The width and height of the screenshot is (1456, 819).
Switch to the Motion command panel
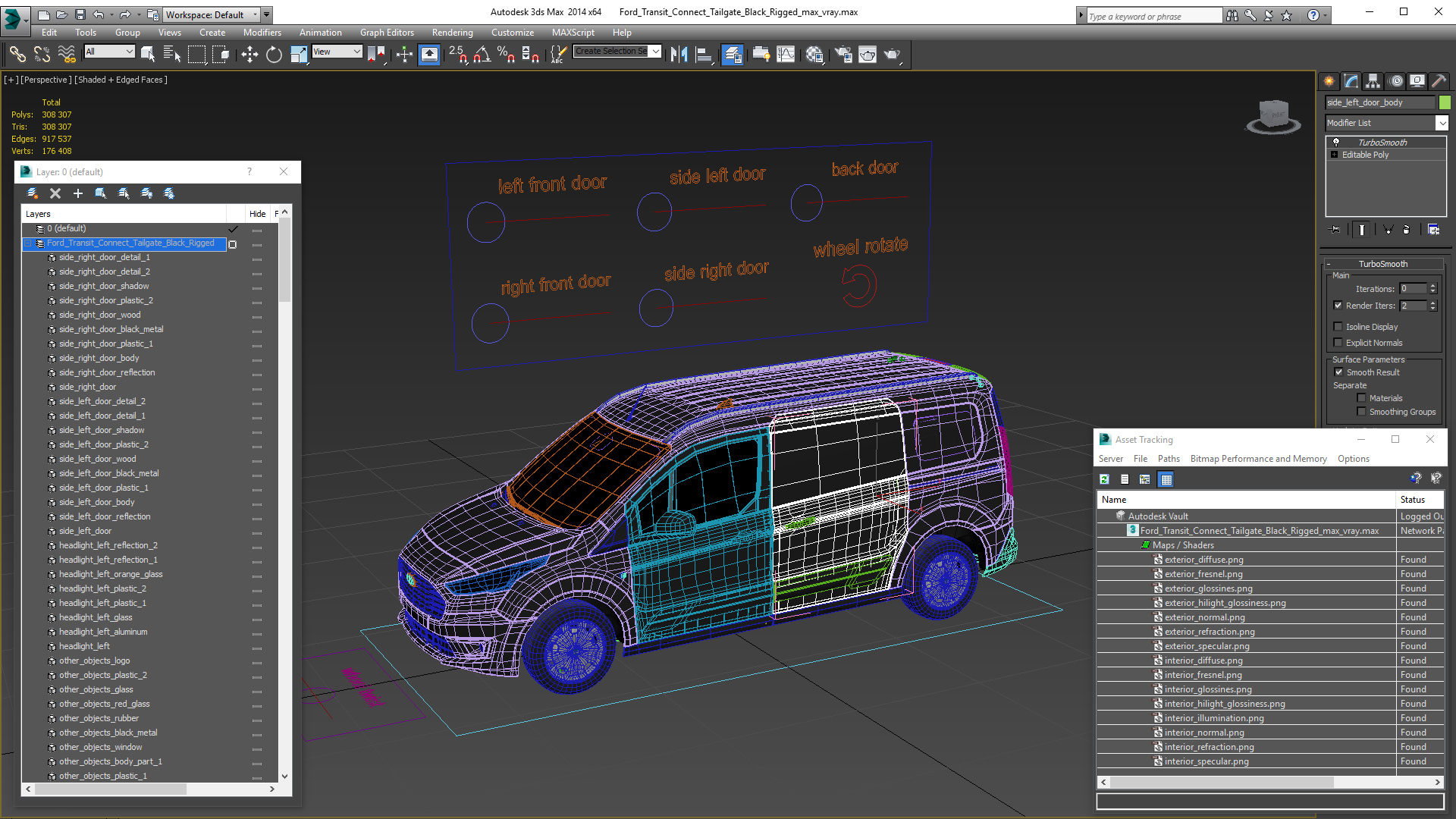(x=1396, y=81)
